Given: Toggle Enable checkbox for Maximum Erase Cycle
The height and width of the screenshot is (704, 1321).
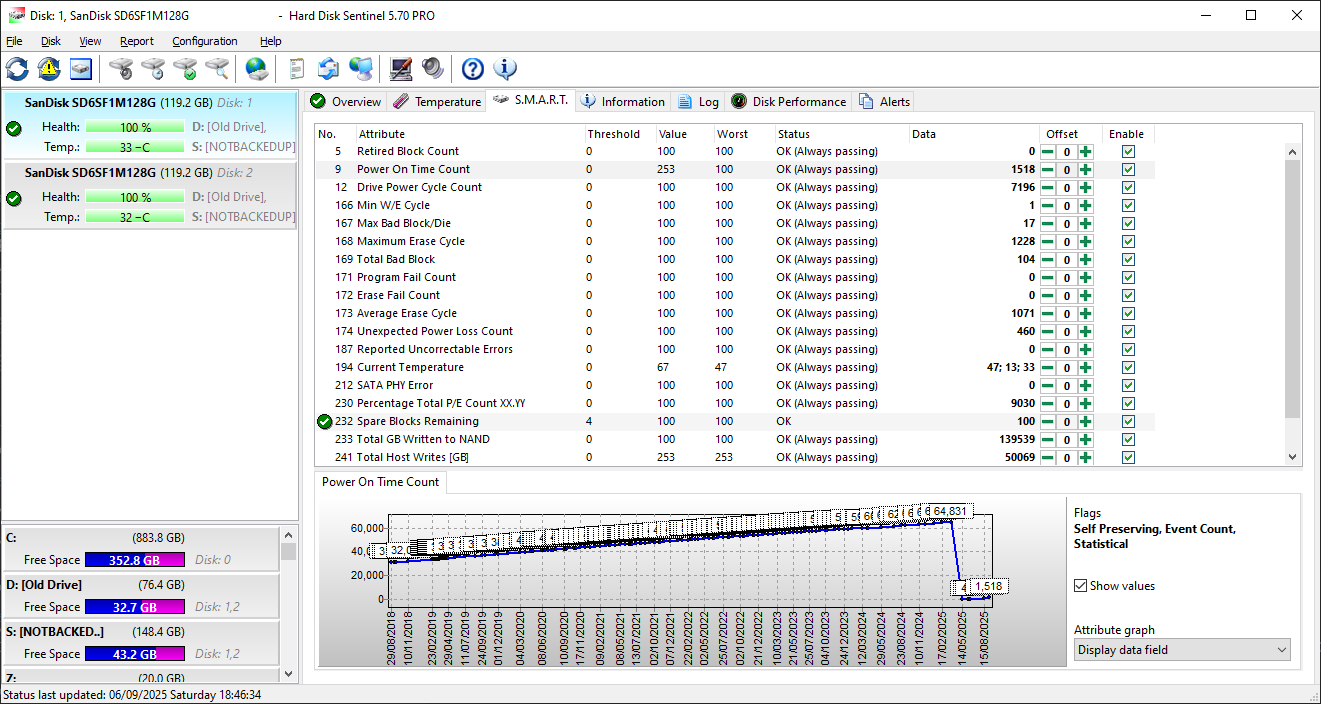Looking at the screenshot, I should tap(1128, 242).
